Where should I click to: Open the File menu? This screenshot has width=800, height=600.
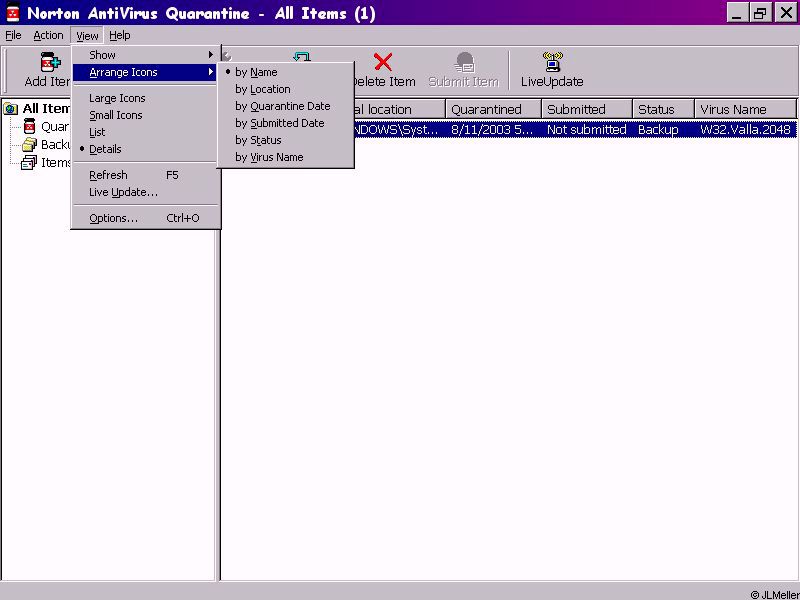[13, 35]
